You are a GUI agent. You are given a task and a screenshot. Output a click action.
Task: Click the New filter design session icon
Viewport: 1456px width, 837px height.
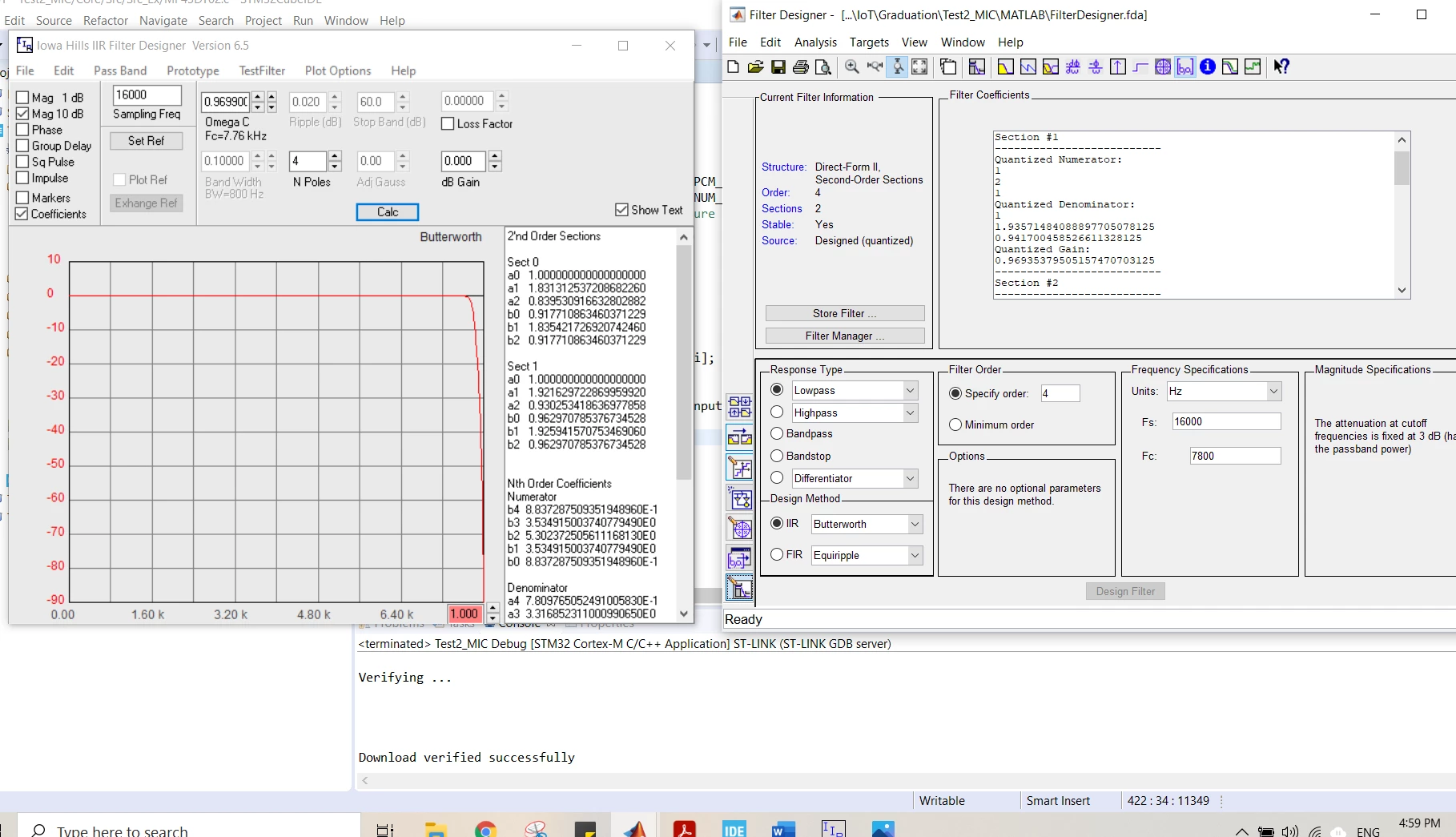coord(733,66)
